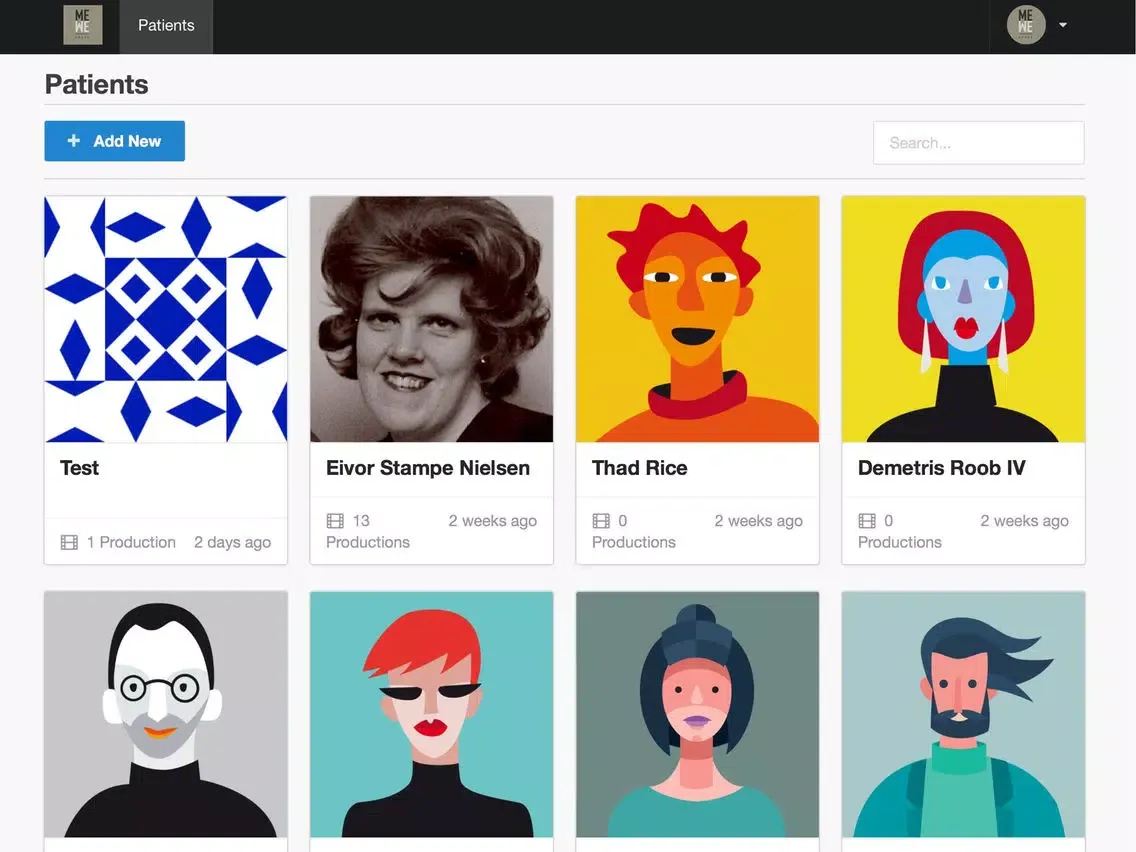Expand the user account dropdown caret
The width and height of the screenshot is (1136, 852).
tap(1062, 26)
